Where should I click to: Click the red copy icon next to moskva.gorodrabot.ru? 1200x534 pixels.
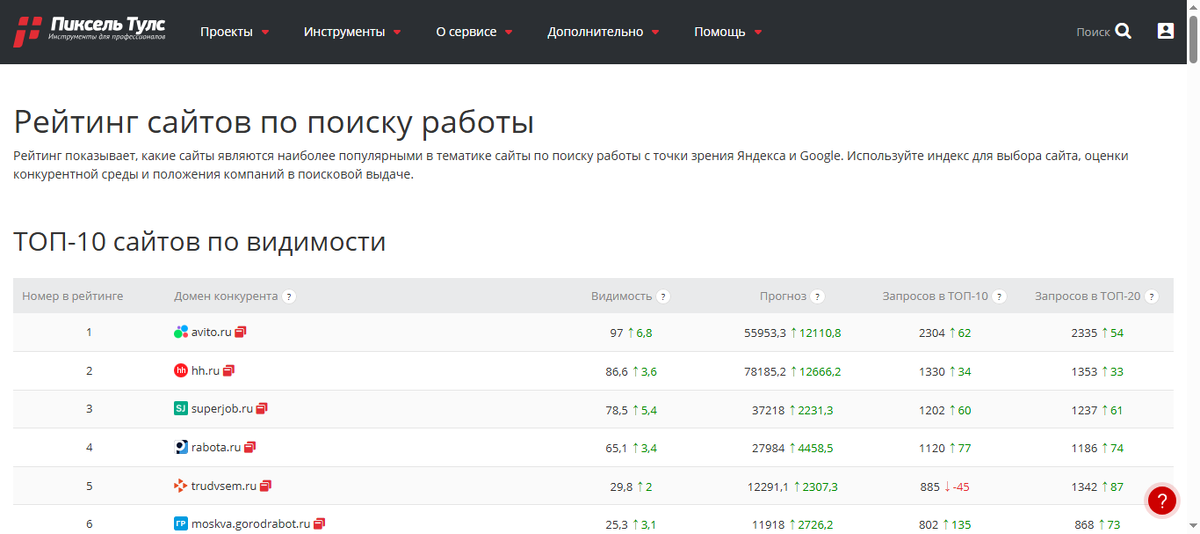point(319,523)
